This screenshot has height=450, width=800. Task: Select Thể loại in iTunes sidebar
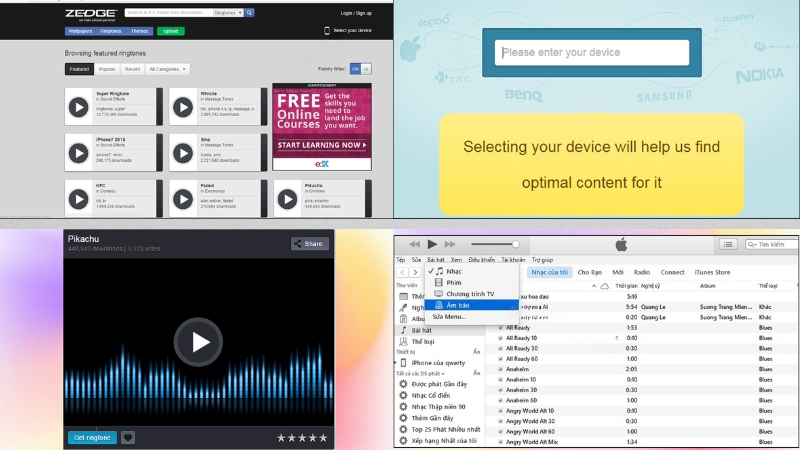click(x=423, y=341)
